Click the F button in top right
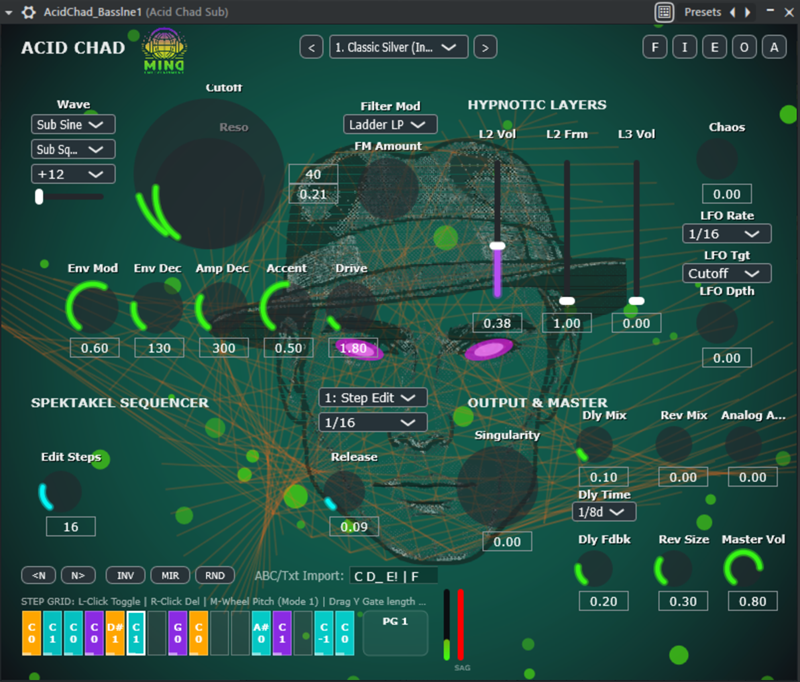The height and width of the screenshot is (682, 800). pyautogui.click(x=655, y=47)
